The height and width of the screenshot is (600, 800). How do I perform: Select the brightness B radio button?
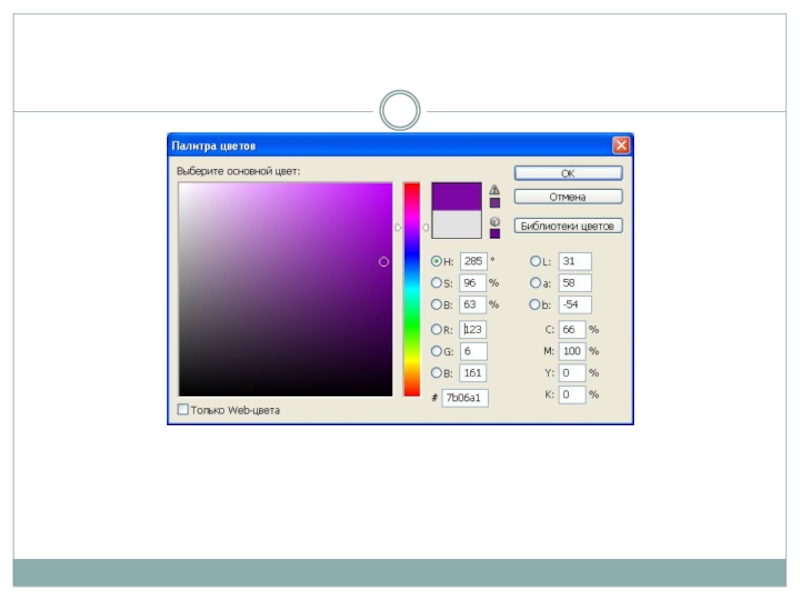(x=436, y=305)
